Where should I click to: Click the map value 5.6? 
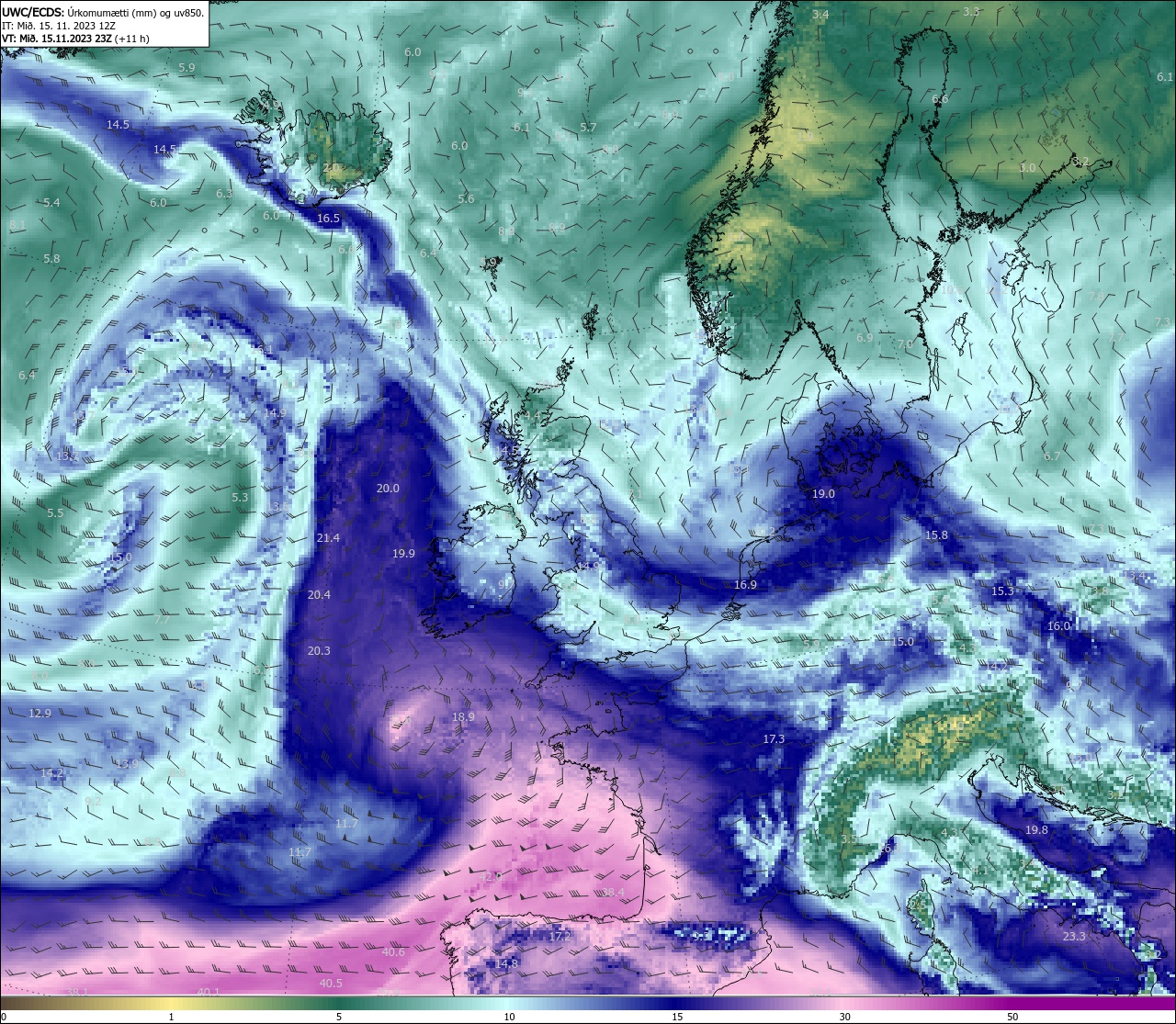click(466, 198)
